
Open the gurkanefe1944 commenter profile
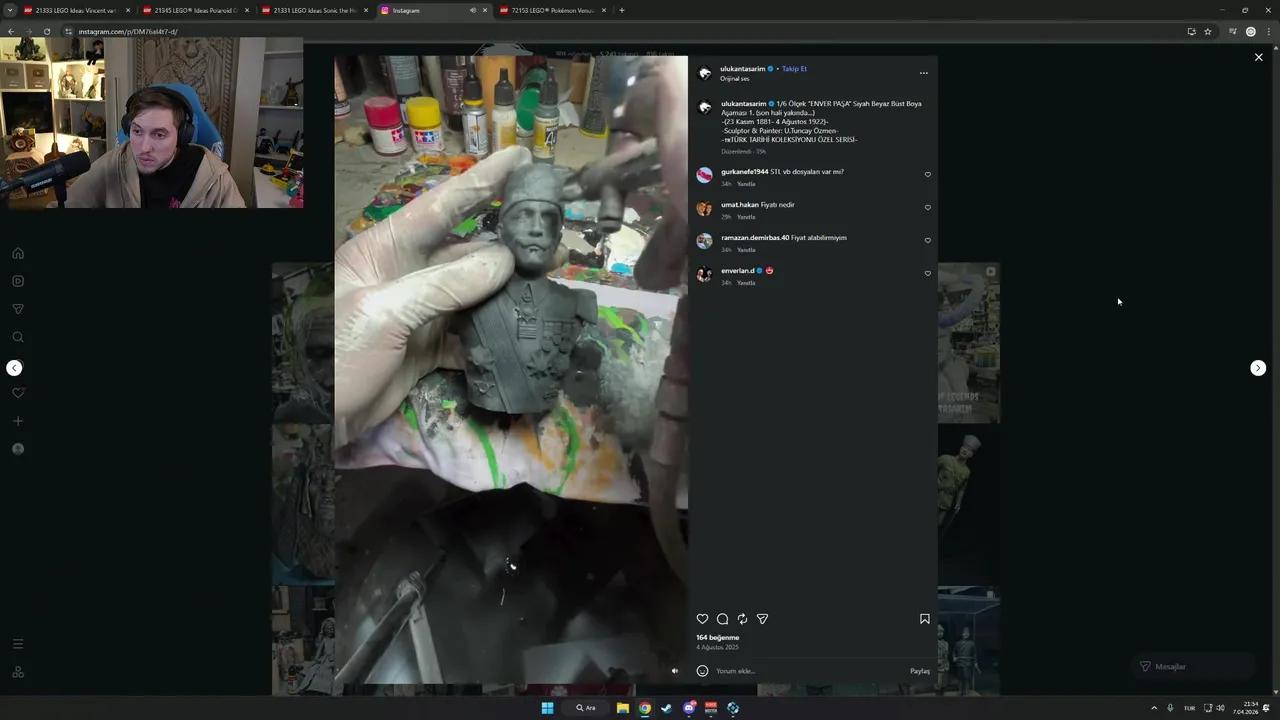(x=744, y=172)
